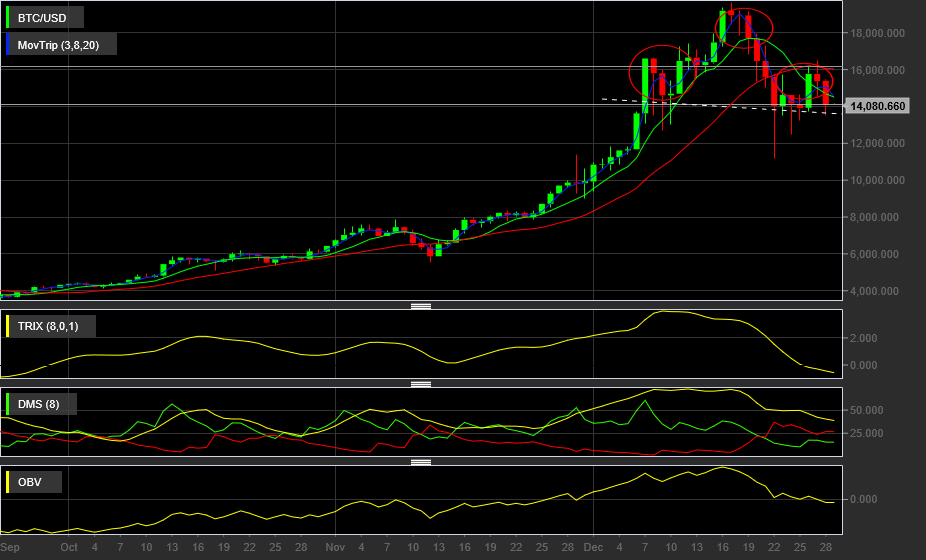Click the blue color marker beside MovTrip

click(8, 45)
